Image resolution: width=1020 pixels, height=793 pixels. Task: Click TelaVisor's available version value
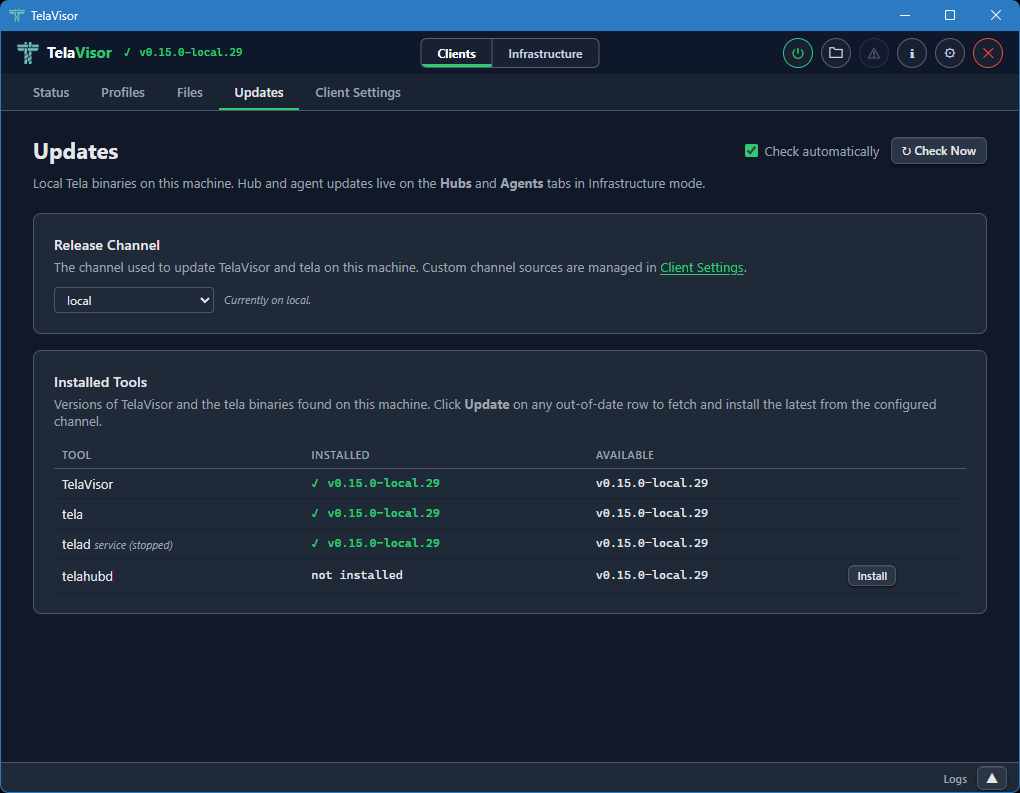tap(652, 483)
